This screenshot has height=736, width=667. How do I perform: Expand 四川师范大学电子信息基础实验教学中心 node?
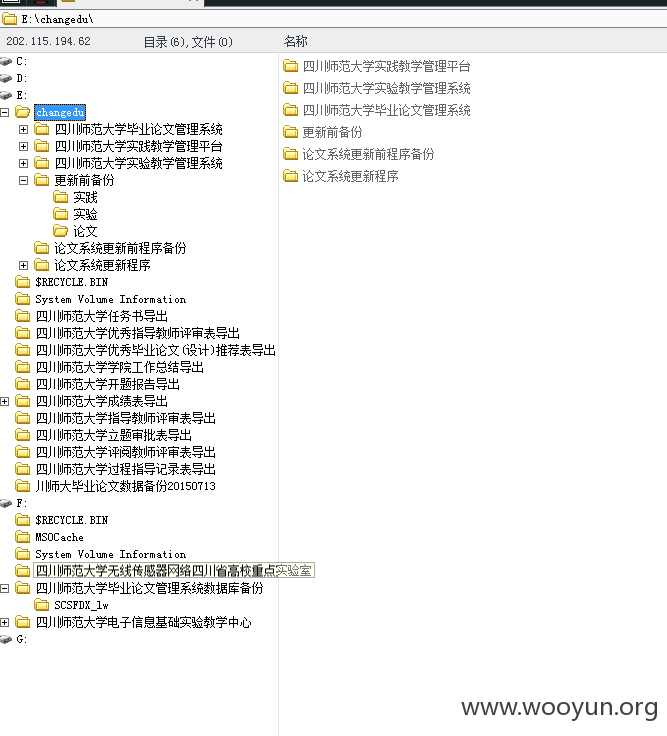point(5,622)
